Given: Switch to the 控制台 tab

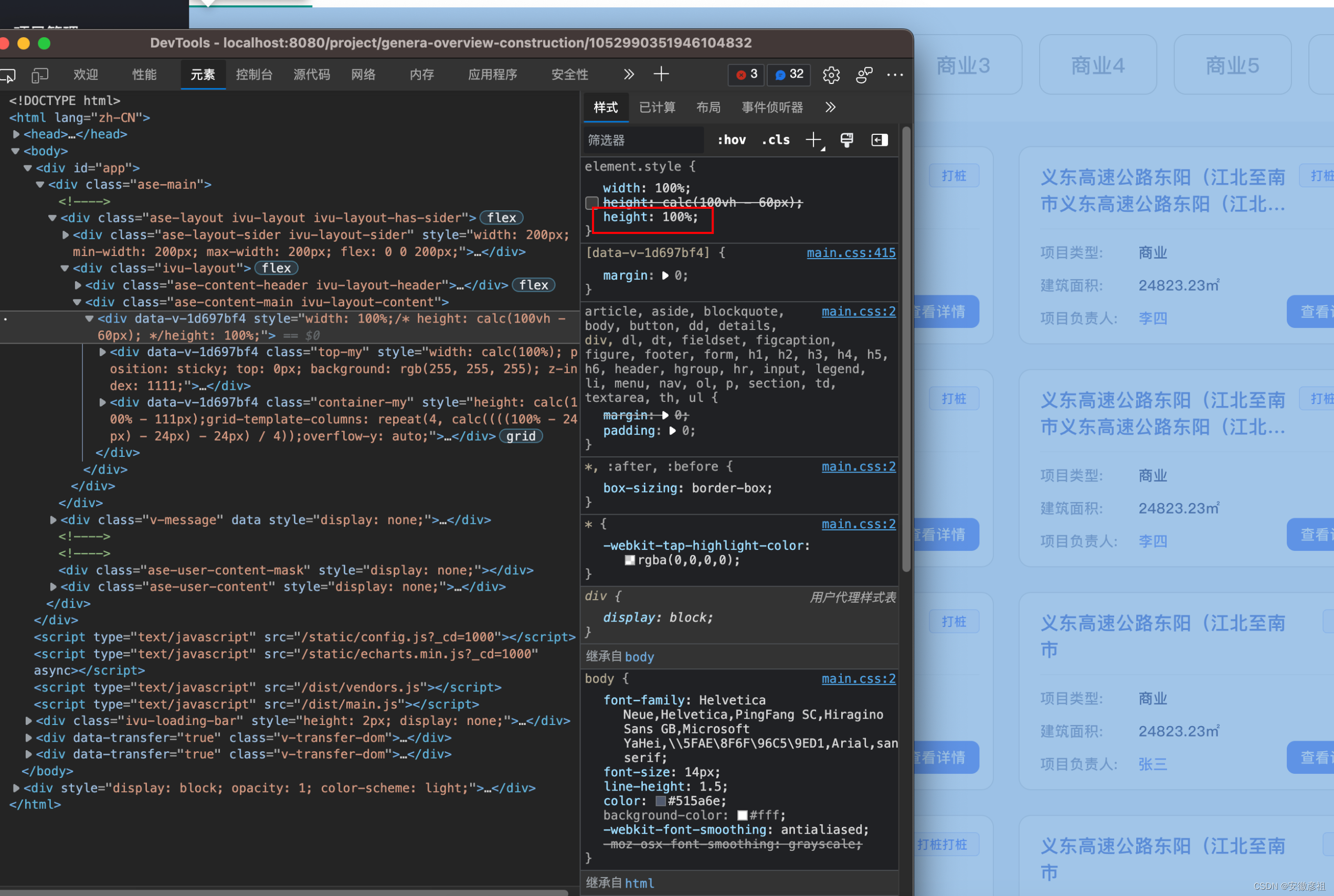Looking at the screenshot, I should [x=254, y=75].
